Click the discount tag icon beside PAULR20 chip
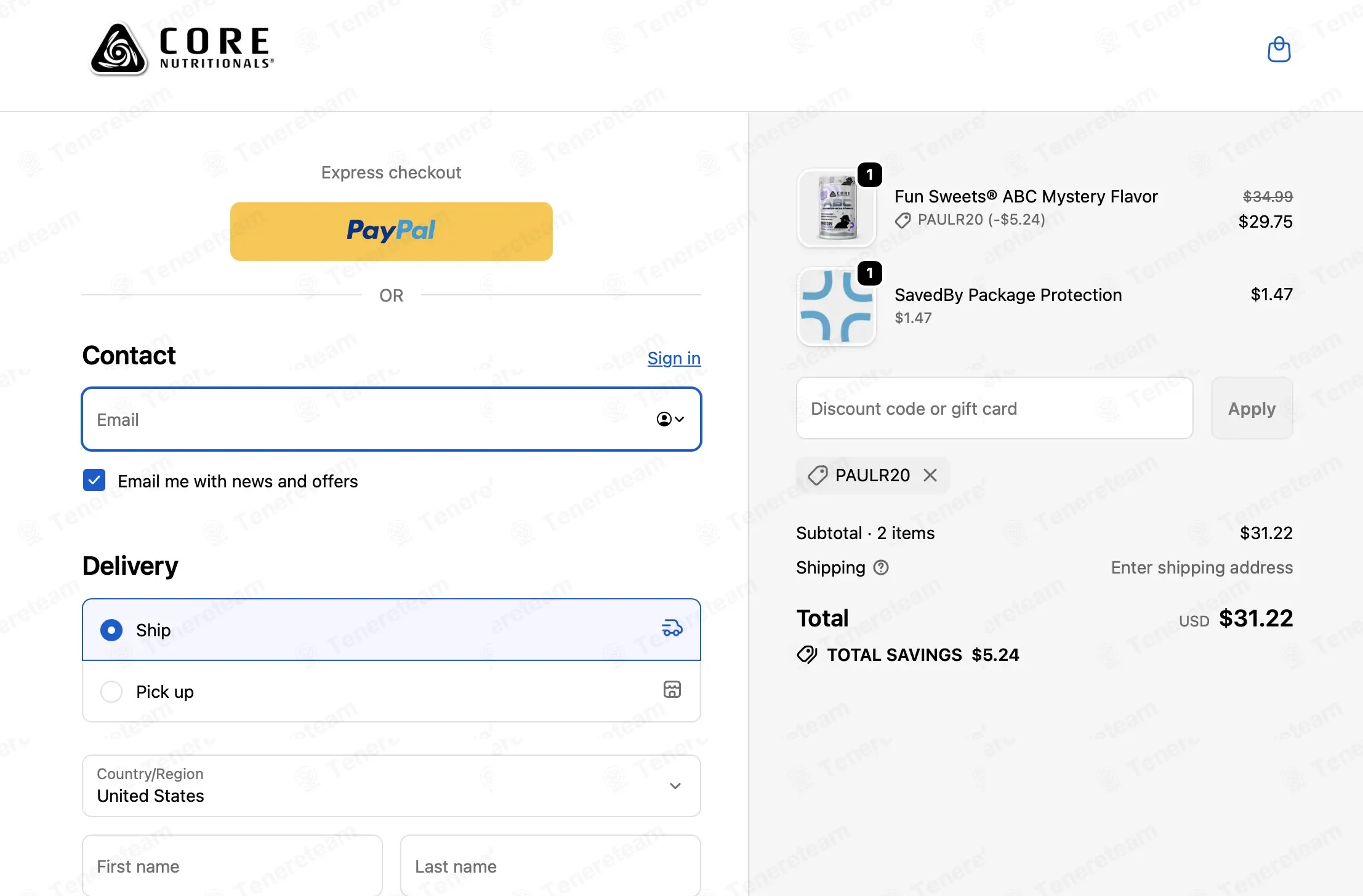Screen dimensions: 1363x896 (x=818, y=475)
